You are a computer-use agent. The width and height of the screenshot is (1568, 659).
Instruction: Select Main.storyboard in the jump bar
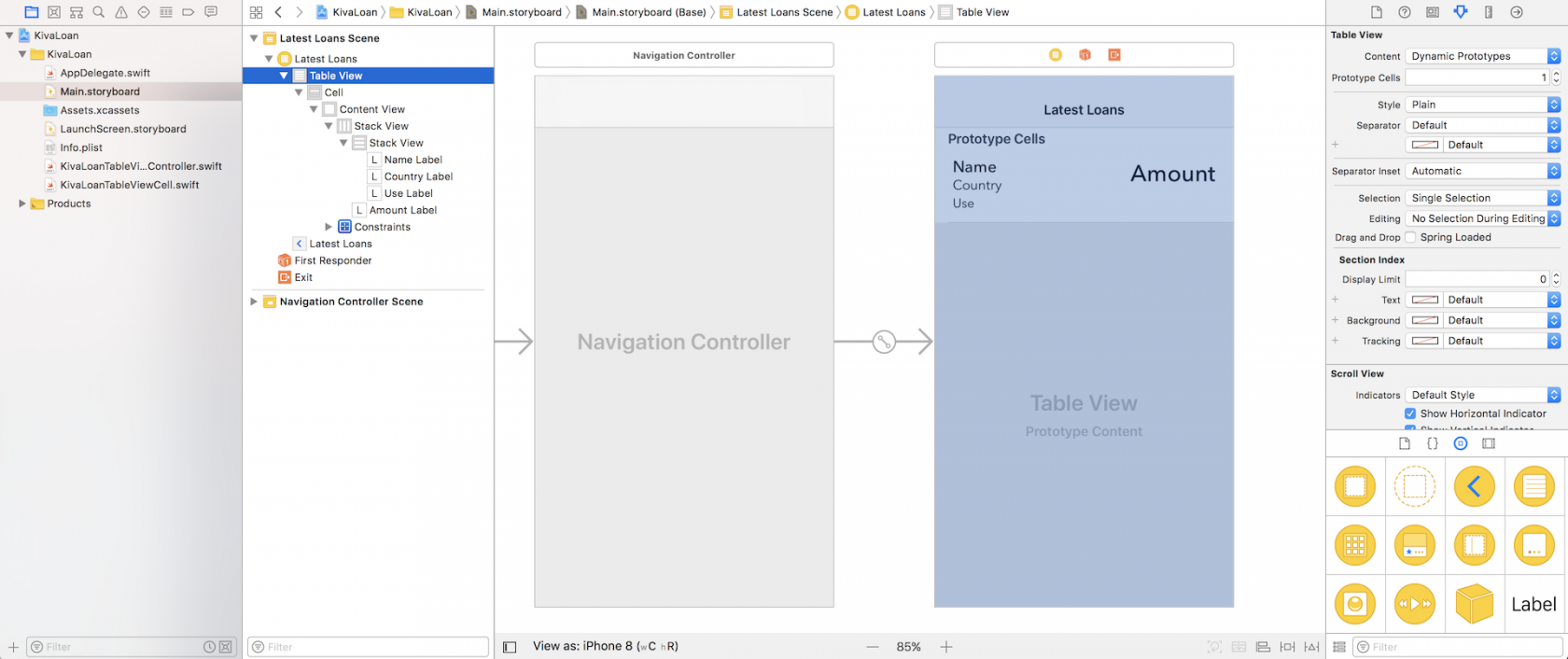pyautogui.click(x=521, y=12)
